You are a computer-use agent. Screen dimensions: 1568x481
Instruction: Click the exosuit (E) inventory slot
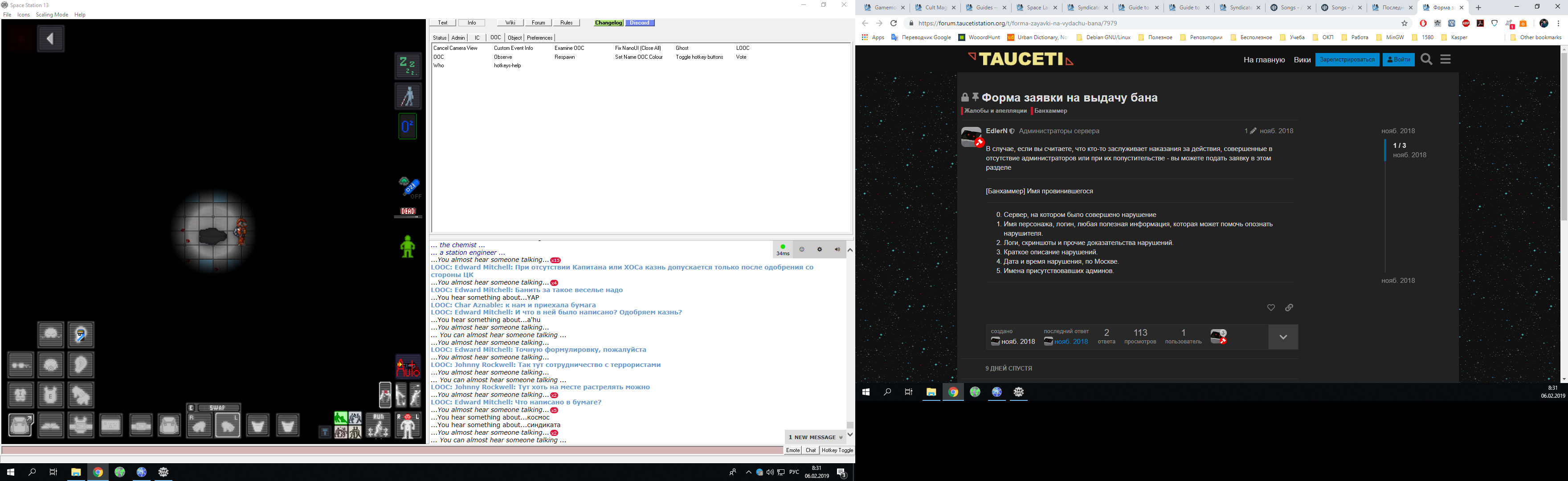50,395
